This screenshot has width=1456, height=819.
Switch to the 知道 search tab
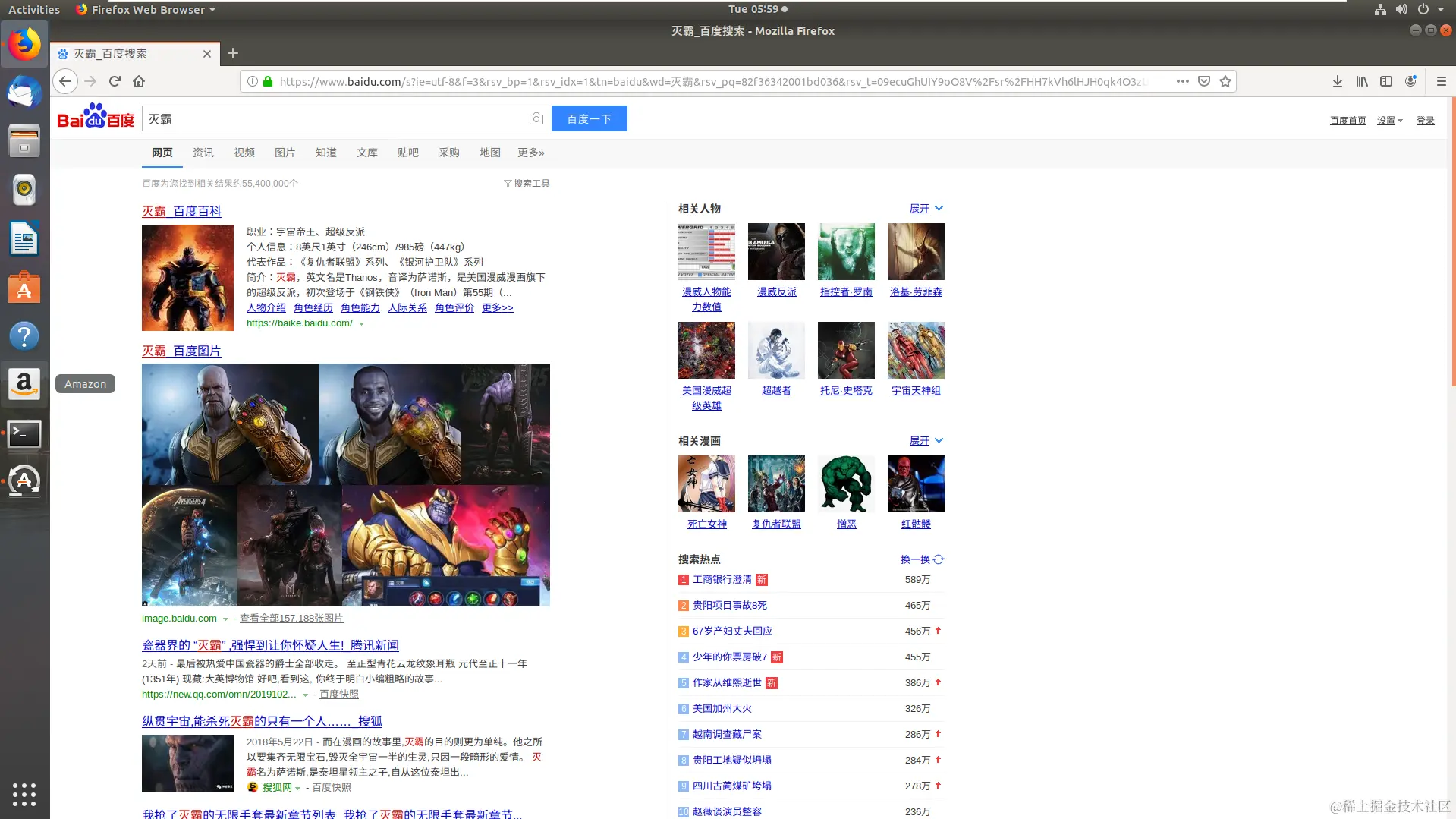click(x=326, y=153)
